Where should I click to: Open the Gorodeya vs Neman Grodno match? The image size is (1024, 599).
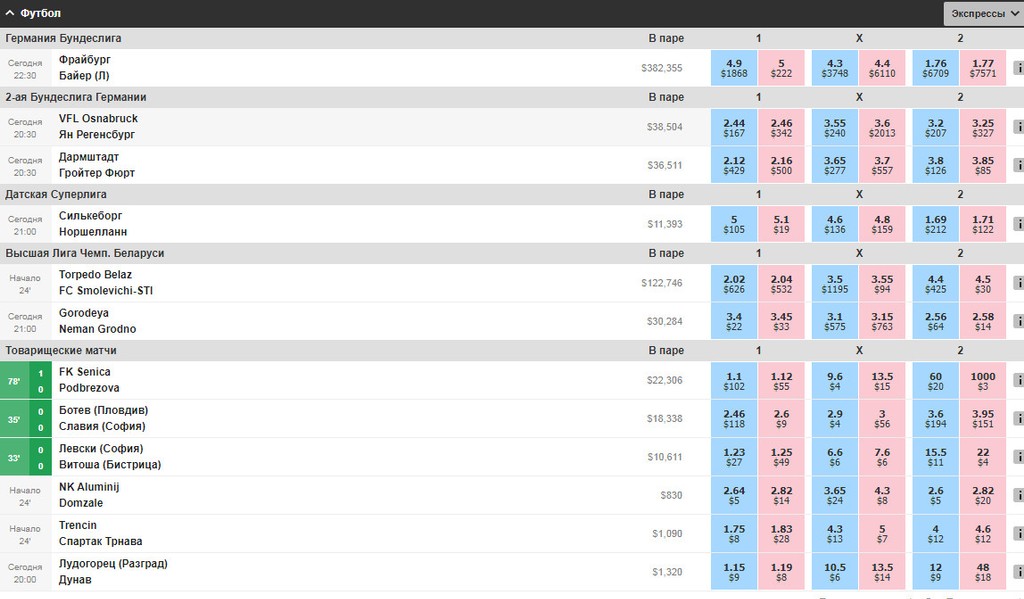tap(97, 321)
